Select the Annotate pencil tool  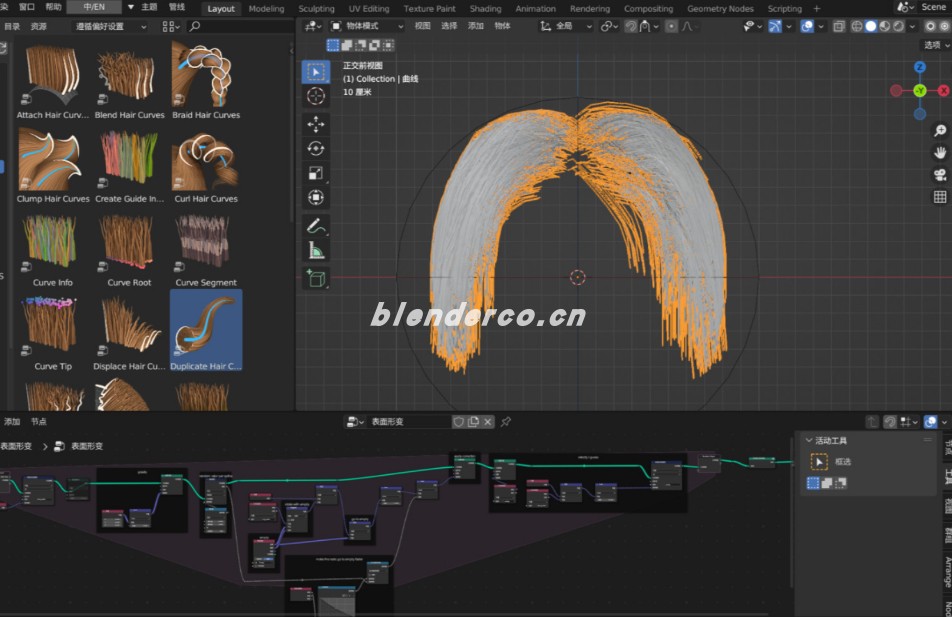click(x=316, y=226)
